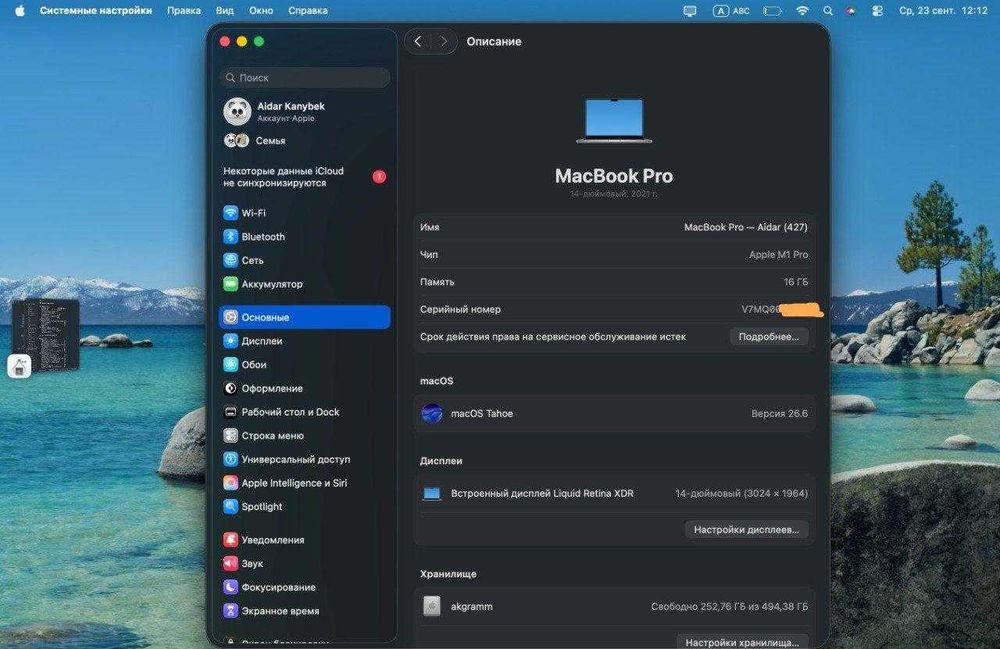Open Bluetooth settings in sidebar
Screen dimensions: 1000x649
point(254,237)
